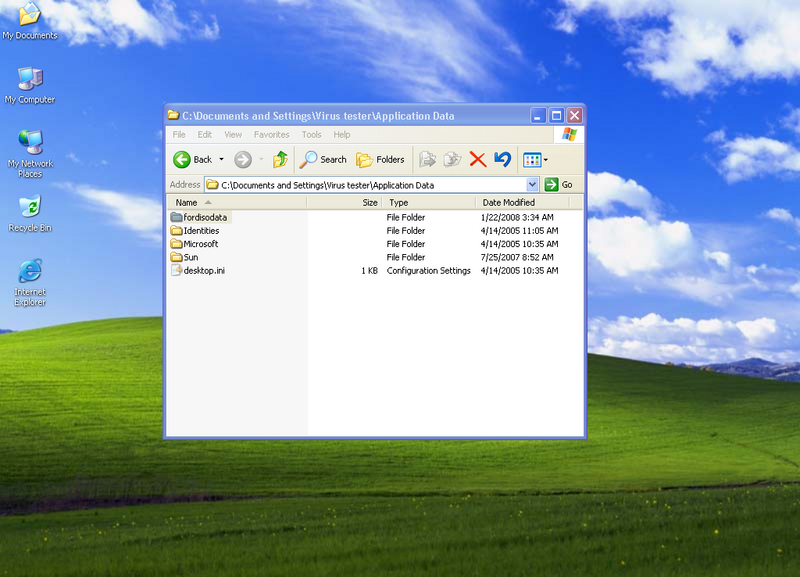The width and height of the screenshot is (800, 577).
Task: Open the File menu
Action: [179, 135]
